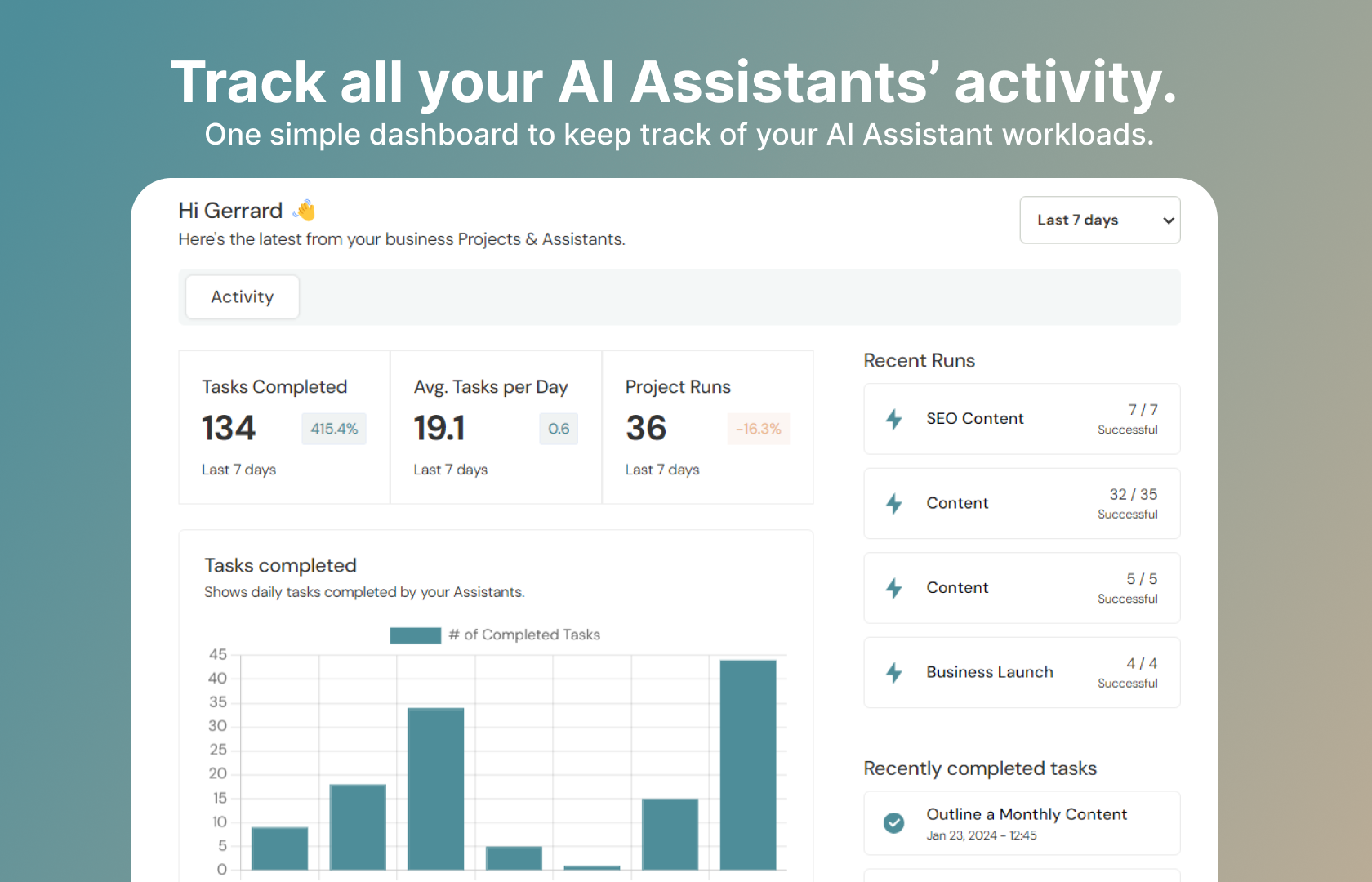Viewport: 1372px width, 882px height.
Task: Open the Content run with 5 / 5
Action: [x=1022, y=588]
